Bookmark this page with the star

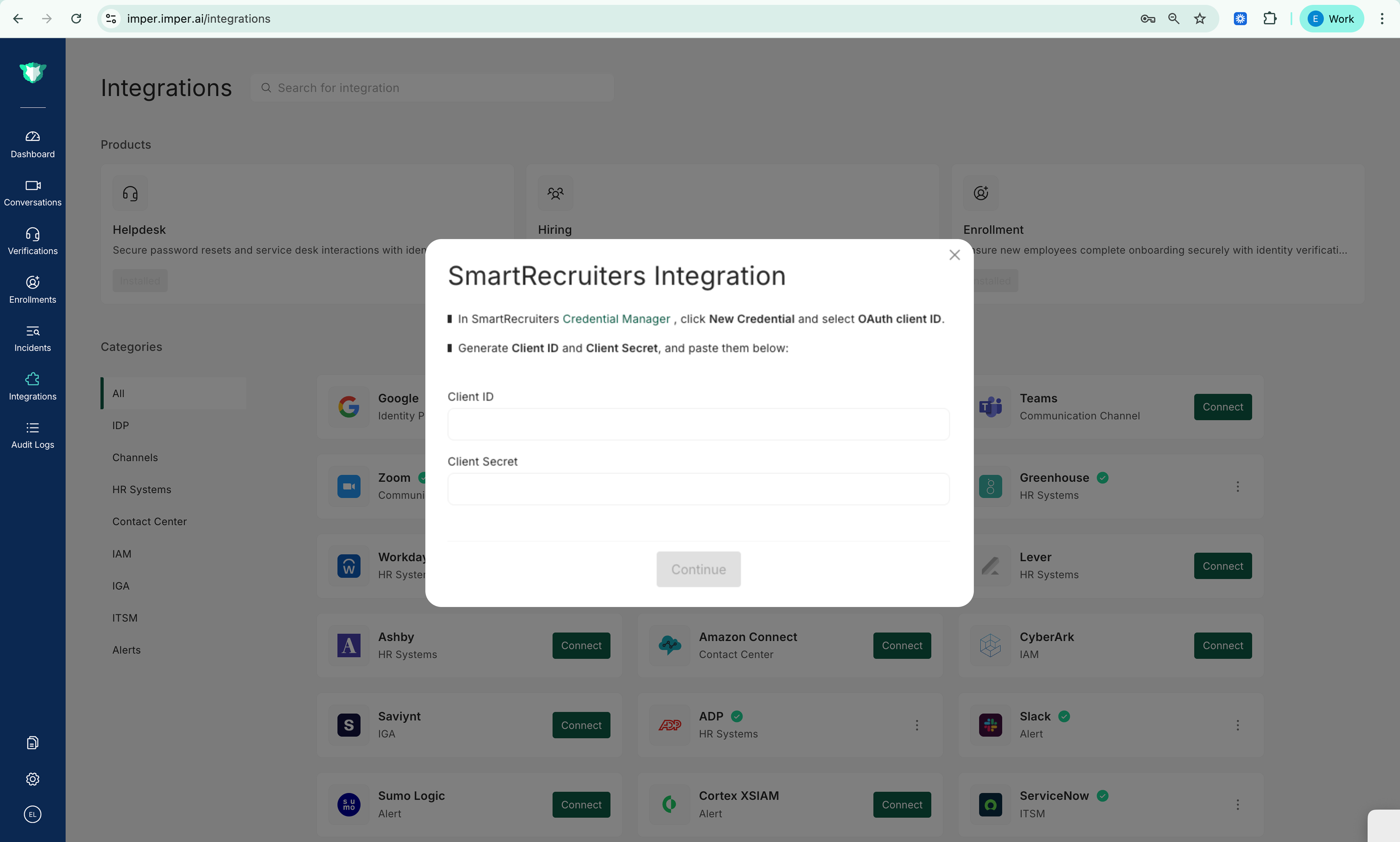(1200, 19)
